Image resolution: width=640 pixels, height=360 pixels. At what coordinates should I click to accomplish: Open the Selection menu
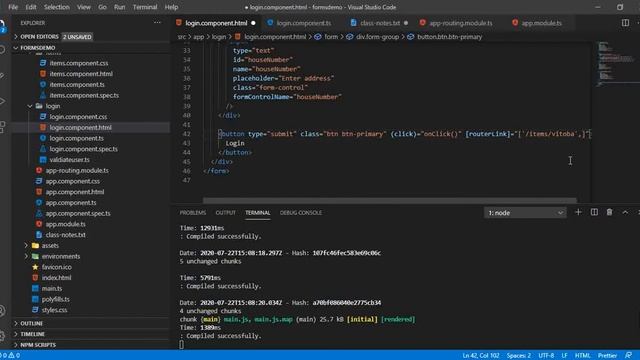pyautogui.click(x=57, y=7)
